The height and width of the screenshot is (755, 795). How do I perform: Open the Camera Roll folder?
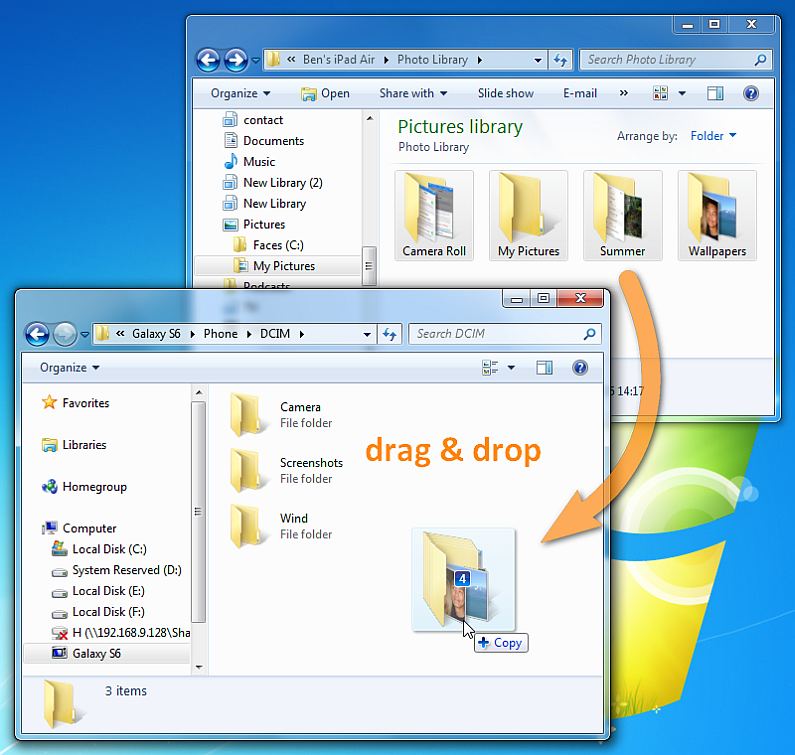point(434,215)
